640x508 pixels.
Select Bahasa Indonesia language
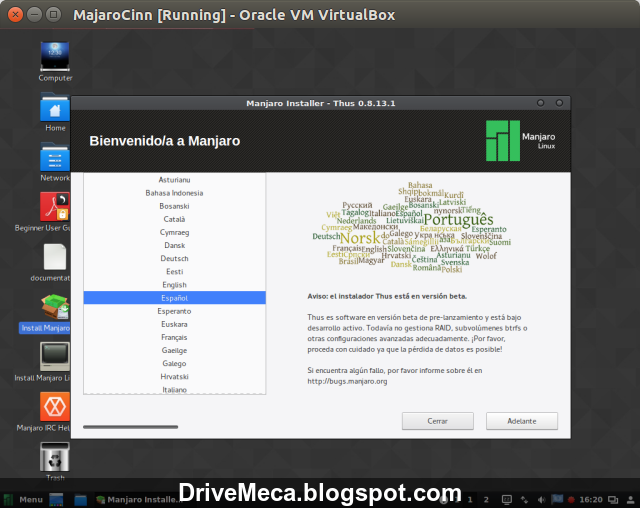pos(174,193)
